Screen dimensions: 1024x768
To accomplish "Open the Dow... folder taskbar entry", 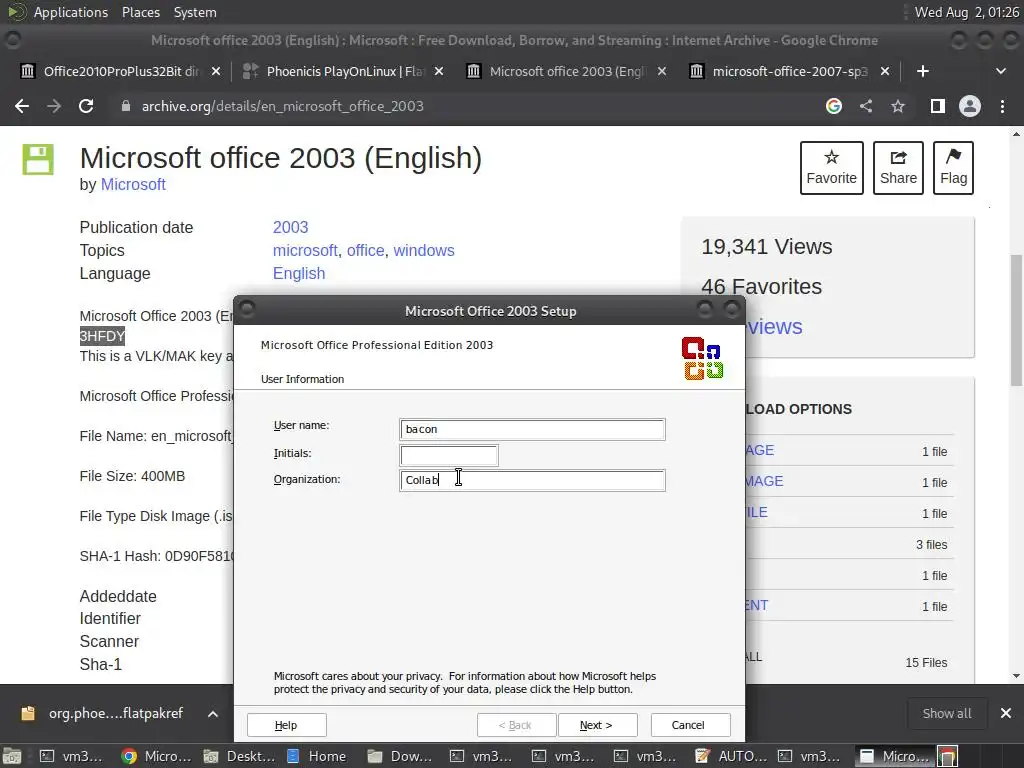I will point(400,756).
